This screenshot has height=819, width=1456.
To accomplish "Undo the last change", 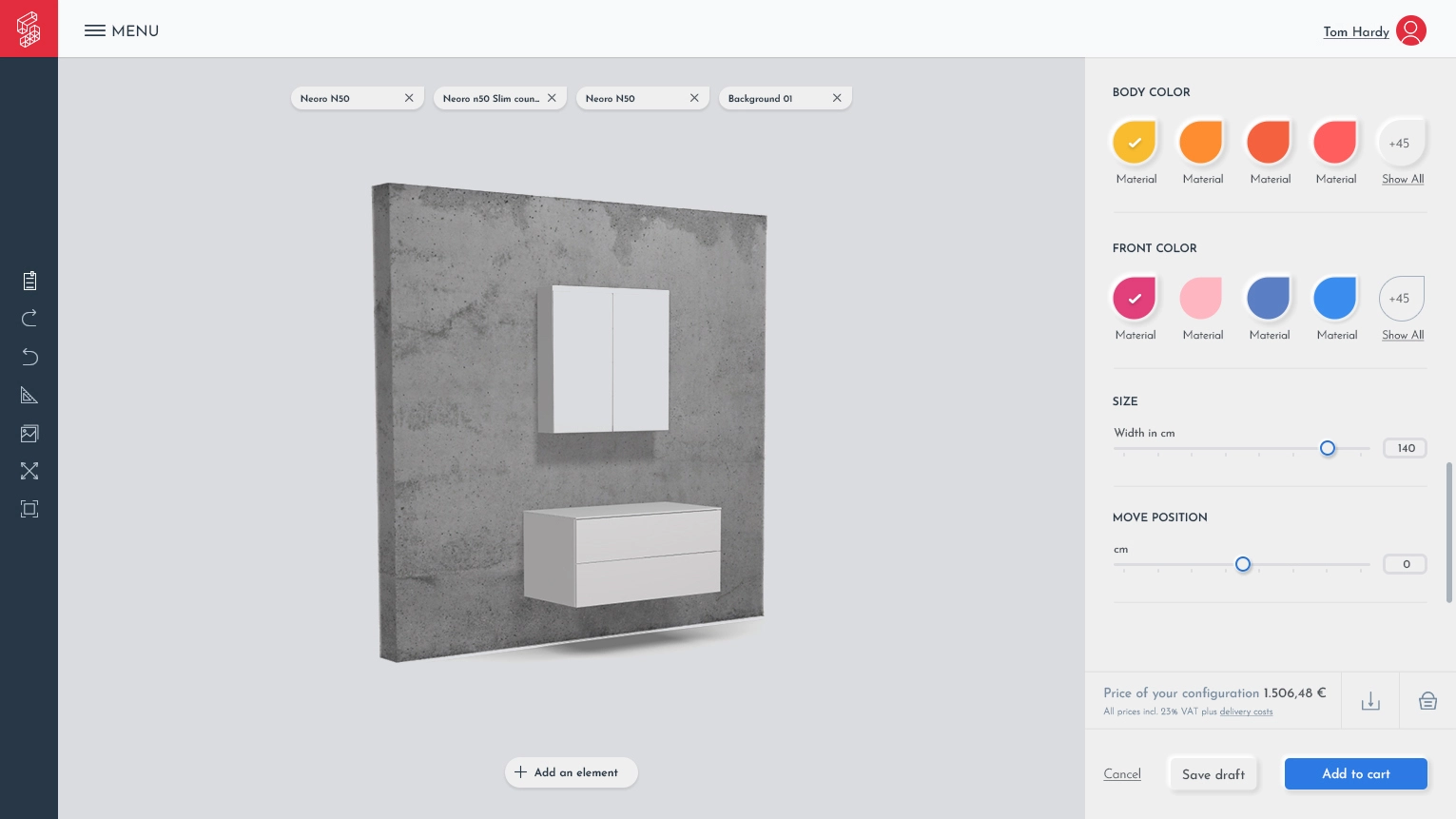I will click(29, 357).
